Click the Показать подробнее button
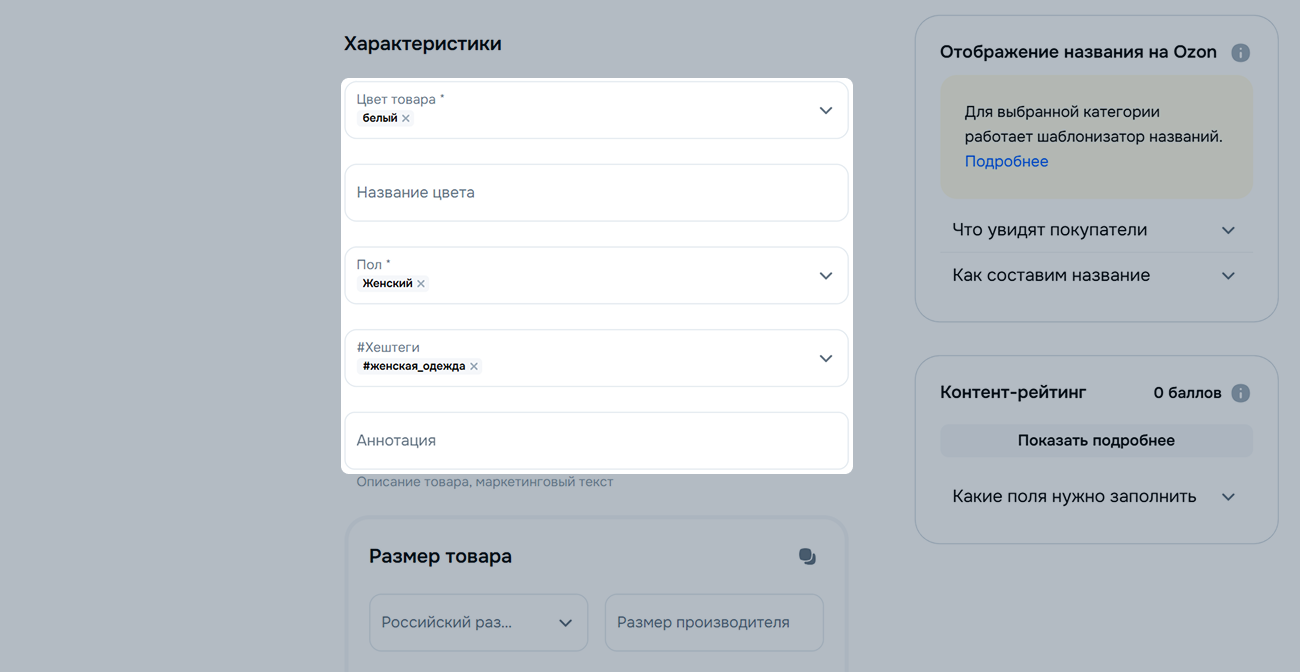This screenshot has width=1300, height=672. point(1095,441)
